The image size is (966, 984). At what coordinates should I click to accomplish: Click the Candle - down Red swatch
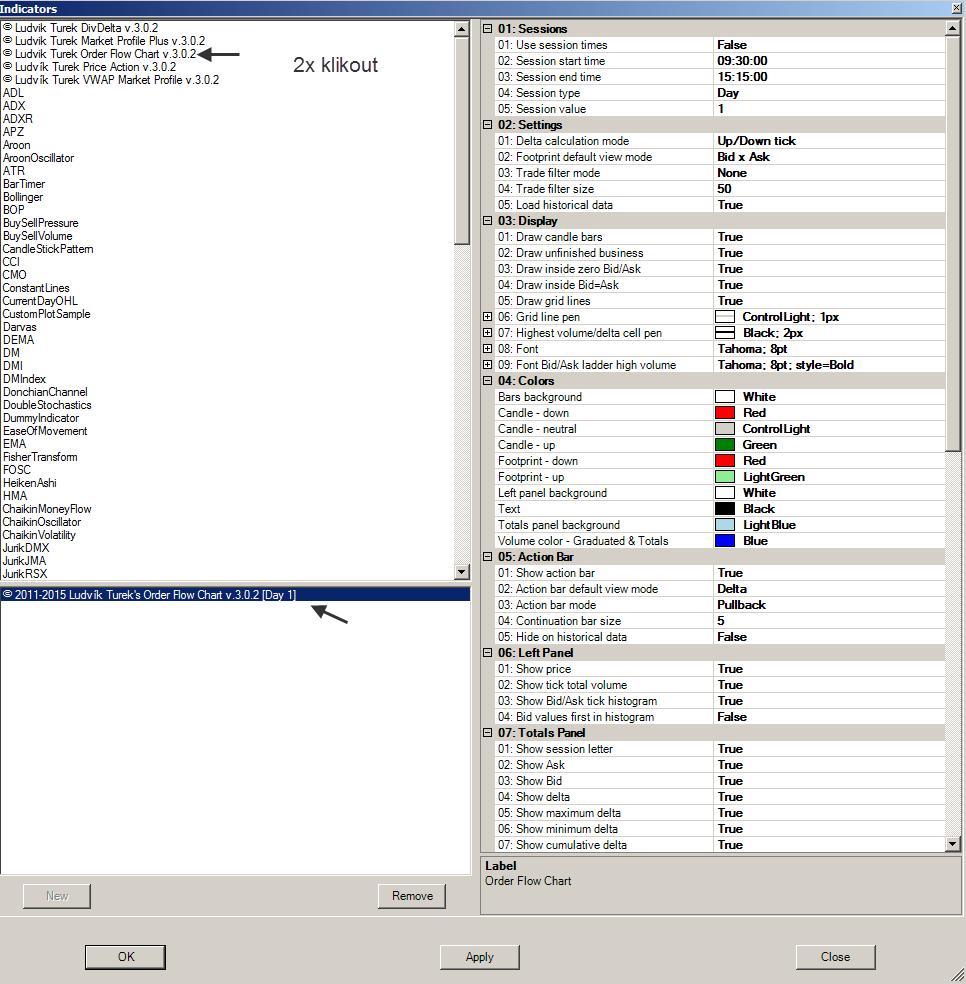[725, 413]
